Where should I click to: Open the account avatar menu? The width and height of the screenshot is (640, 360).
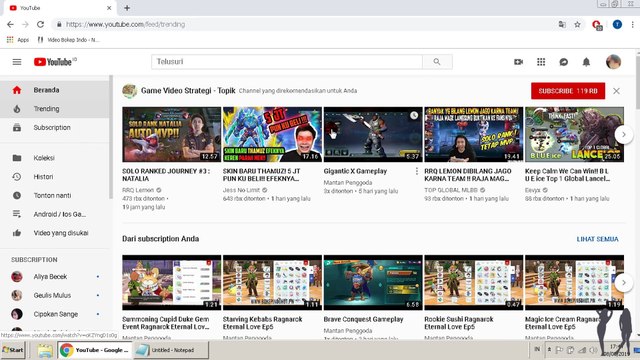pos(613,62)
